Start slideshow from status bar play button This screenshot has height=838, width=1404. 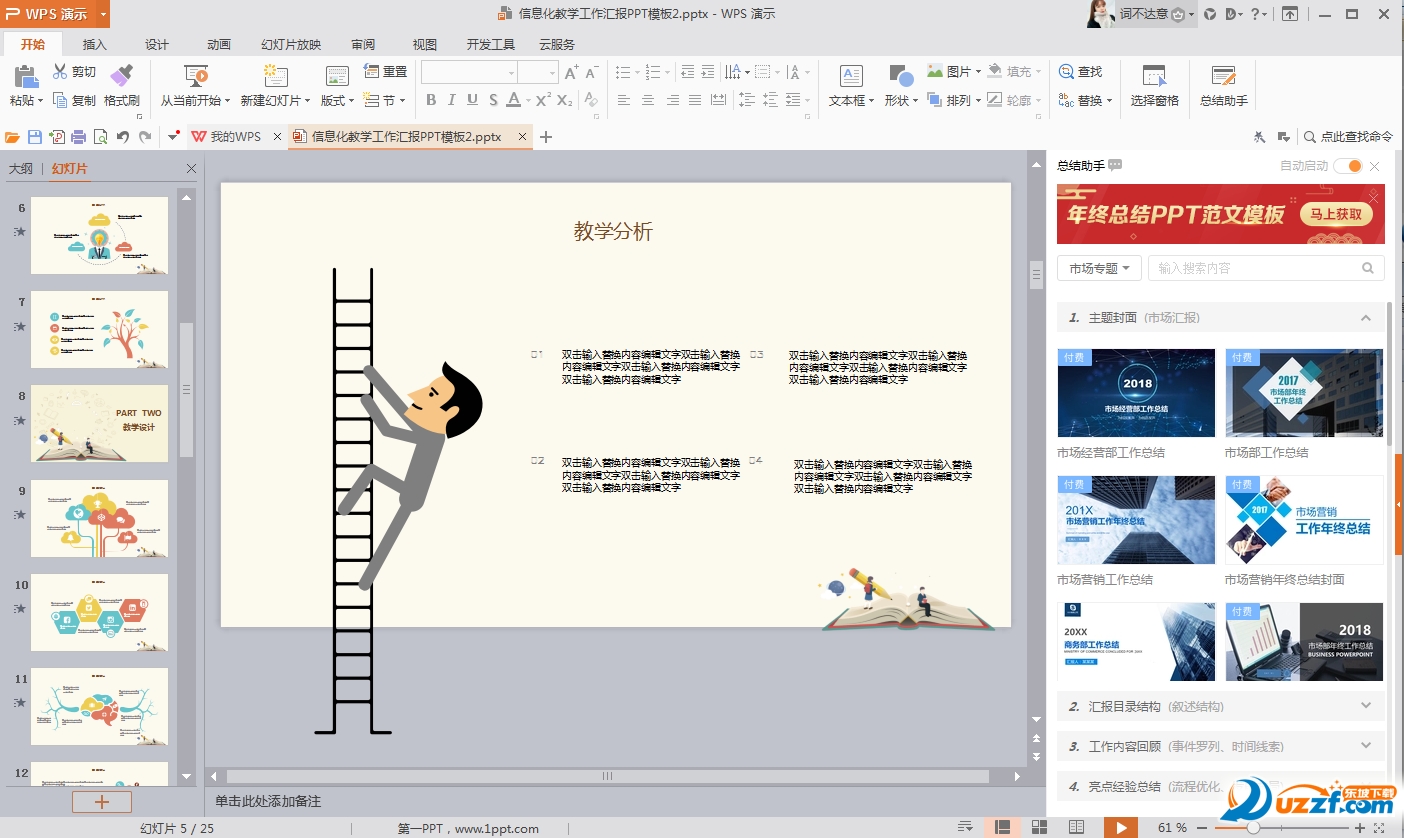pyautogui.click(x=1121, y=827)
